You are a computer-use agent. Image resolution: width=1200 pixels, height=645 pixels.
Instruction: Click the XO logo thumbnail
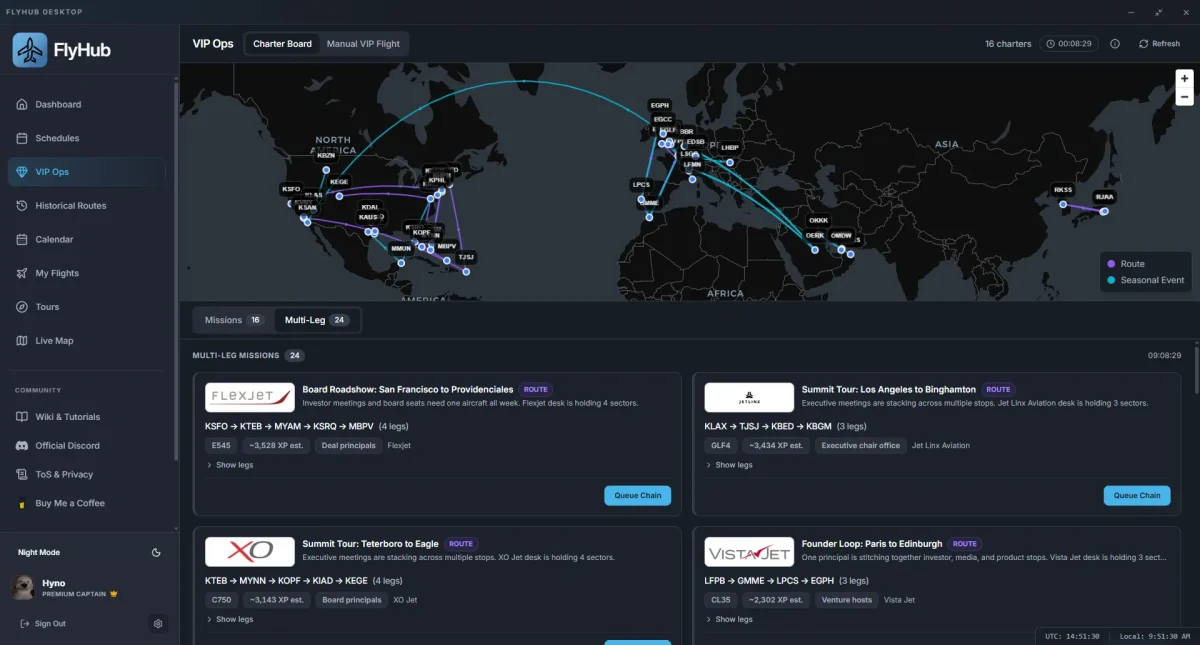(250, 552)
